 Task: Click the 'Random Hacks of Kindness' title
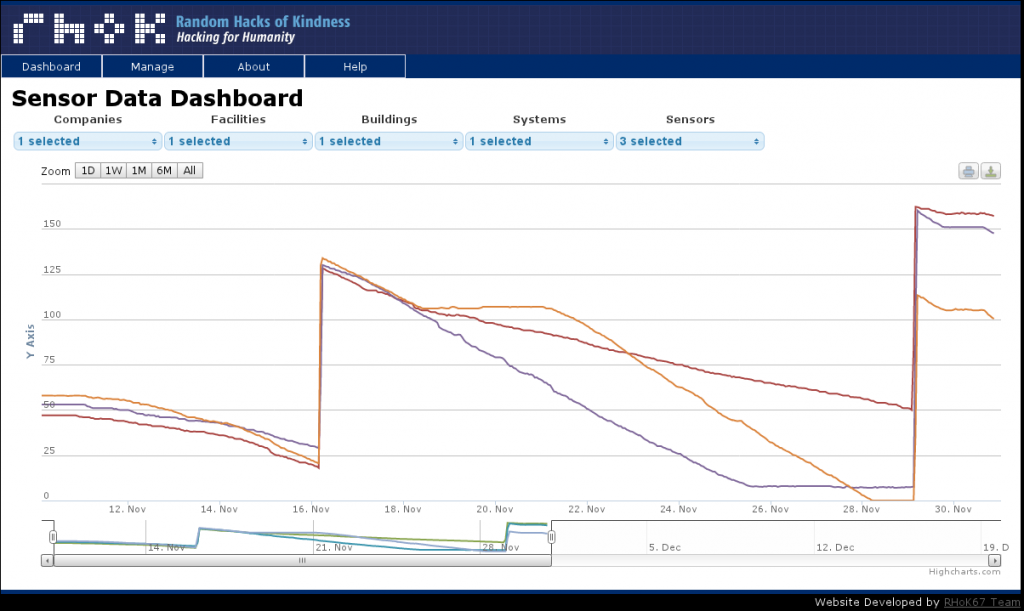click(x=263, y=22)
